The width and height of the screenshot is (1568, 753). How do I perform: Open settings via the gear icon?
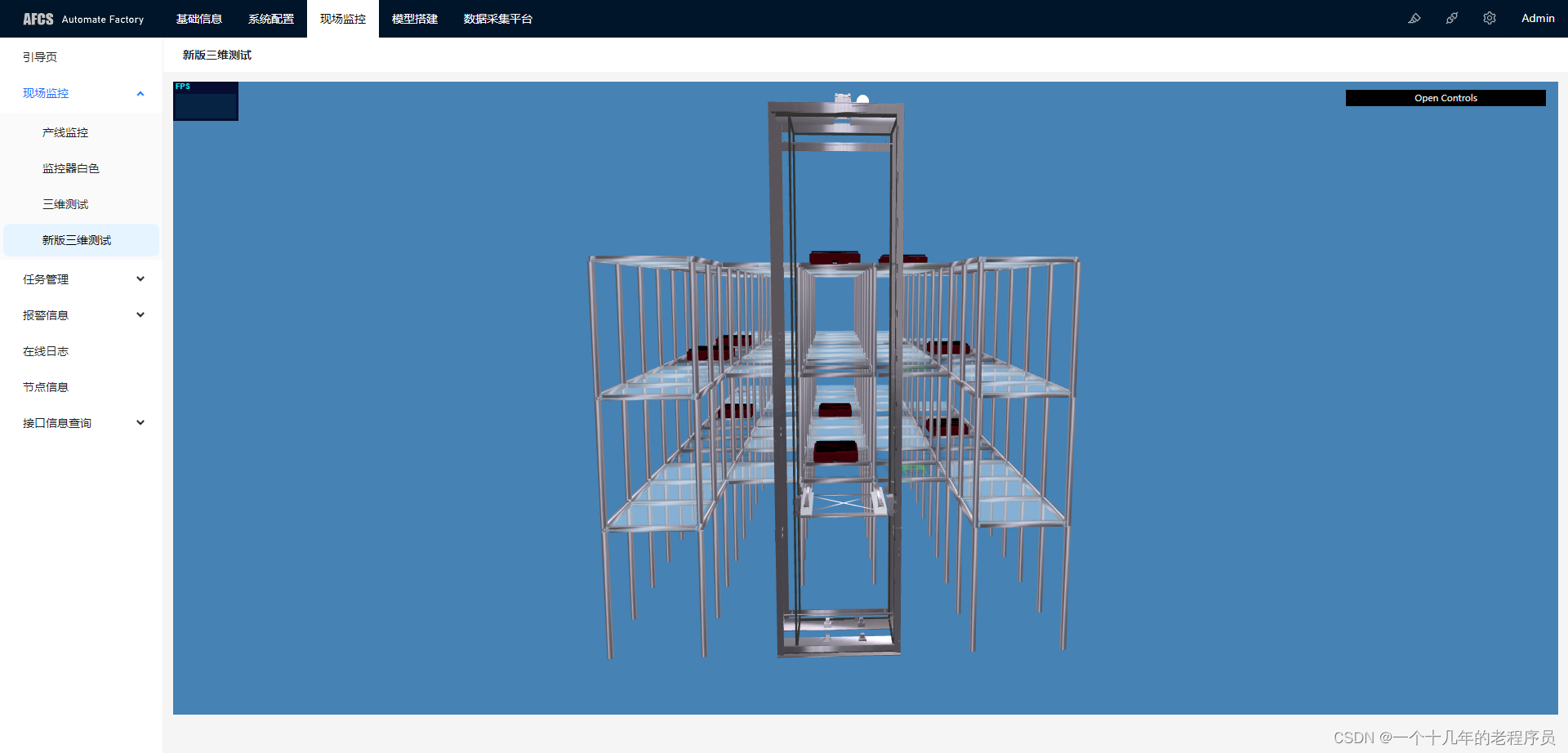1490,18
